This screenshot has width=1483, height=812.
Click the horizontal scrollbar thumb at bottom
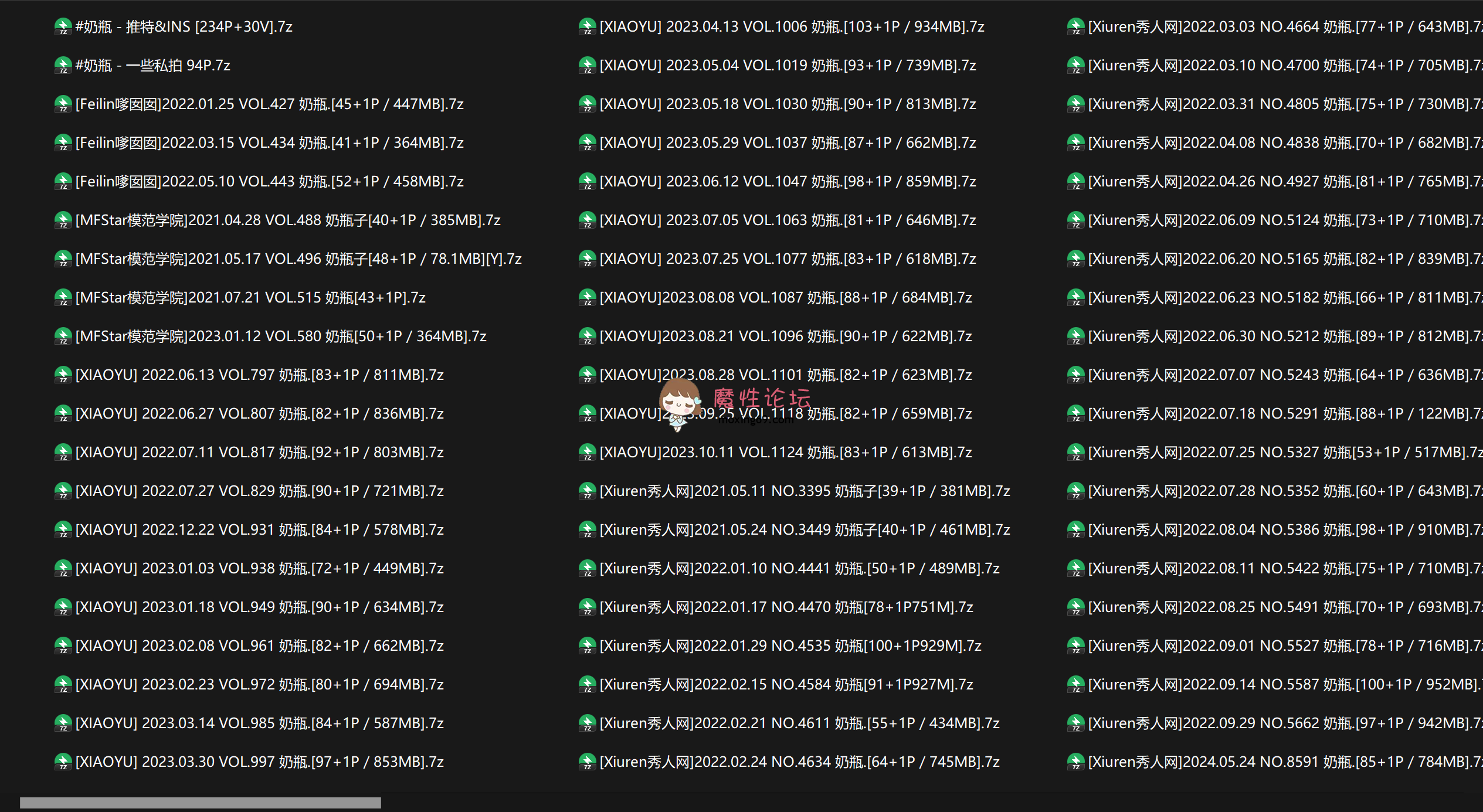pos(201,803)
